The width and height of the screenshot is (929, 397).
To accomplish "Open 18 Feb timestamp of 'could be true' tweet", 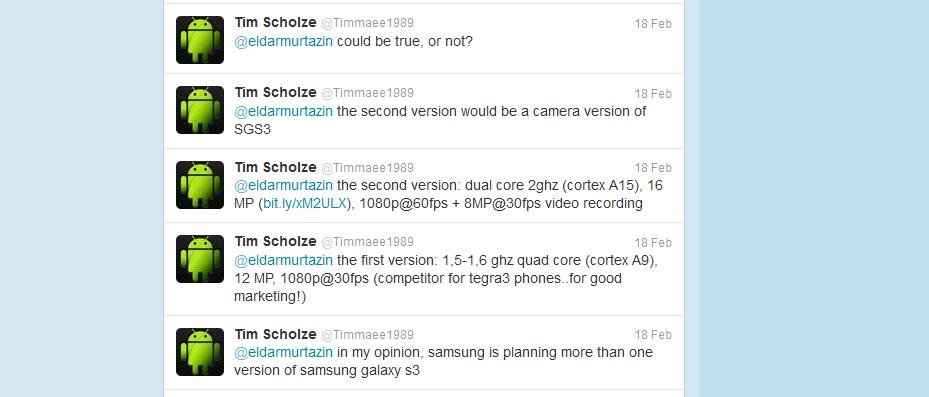I will click(653, 24).
